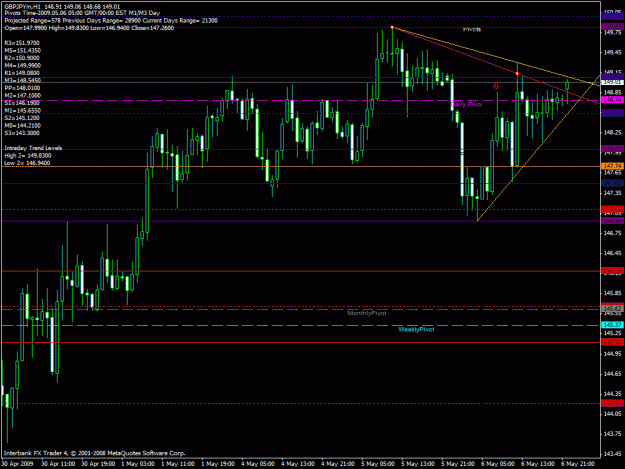Click the gray 145.62 price tag
625x469 pixels.
click(x=612, y=308)
